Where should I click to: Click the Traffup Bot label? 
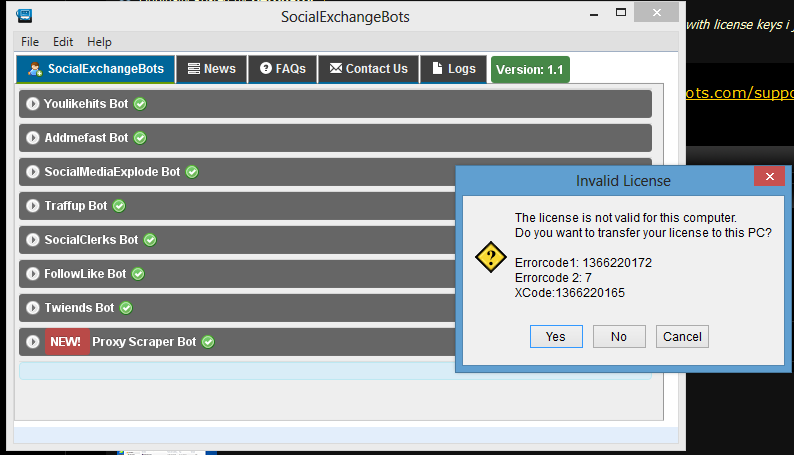75,205
